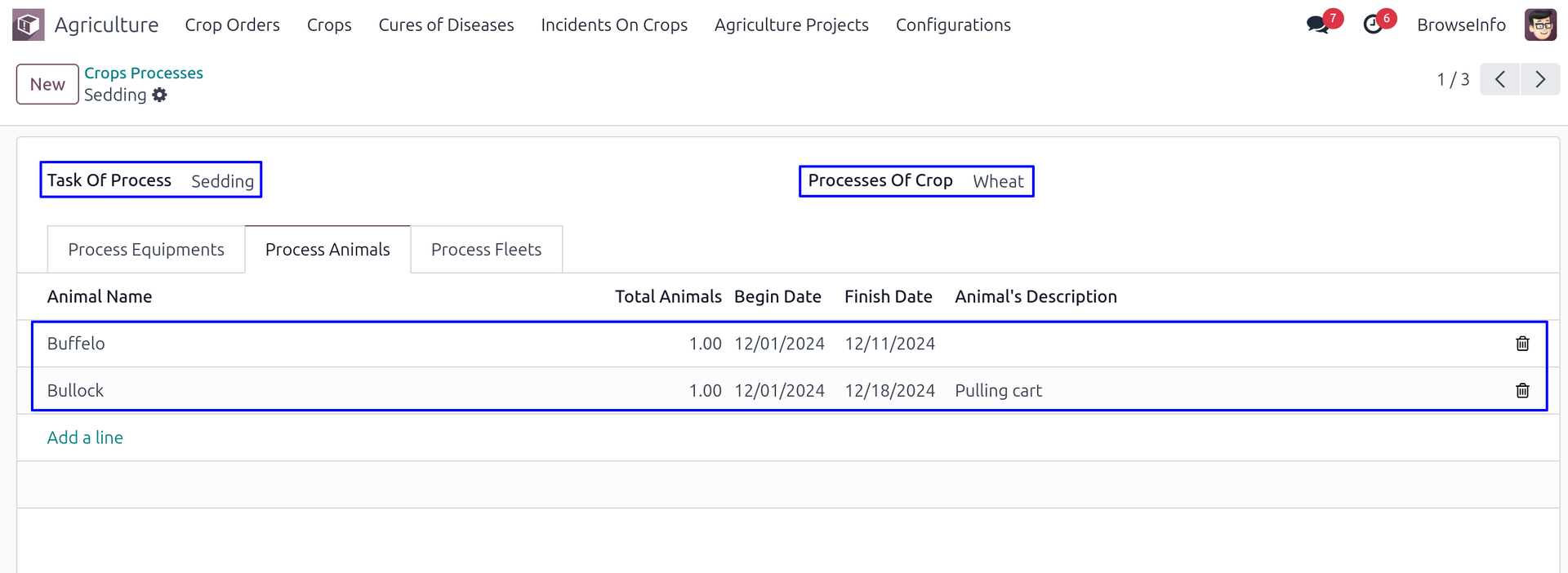This screenshot has width=1568, height=573.
Task: Click the Crops Processes breadcrumb link
Action: pos(144,73)
